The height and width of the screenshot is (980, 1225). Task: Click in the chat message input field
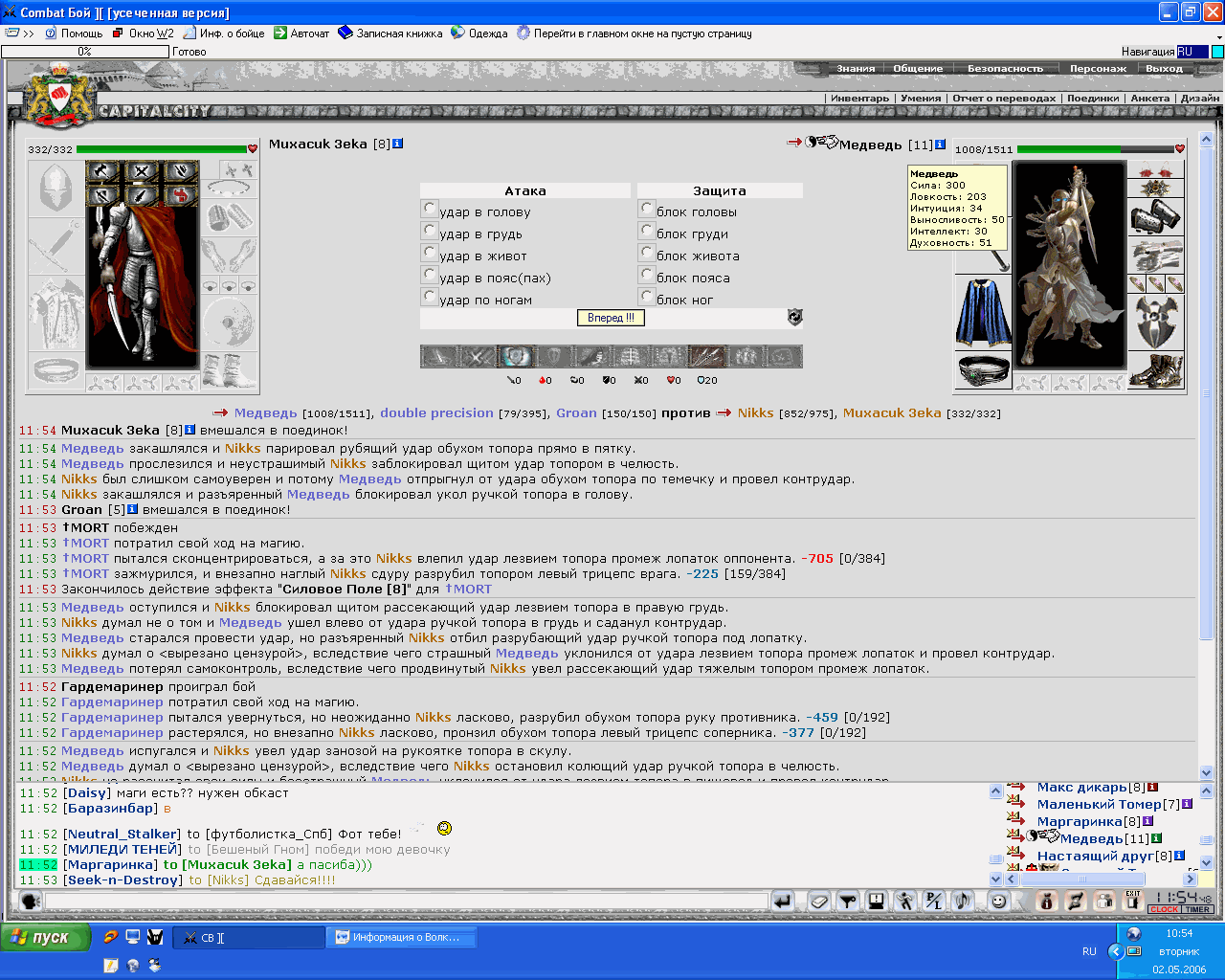click(x=407, y=901)
